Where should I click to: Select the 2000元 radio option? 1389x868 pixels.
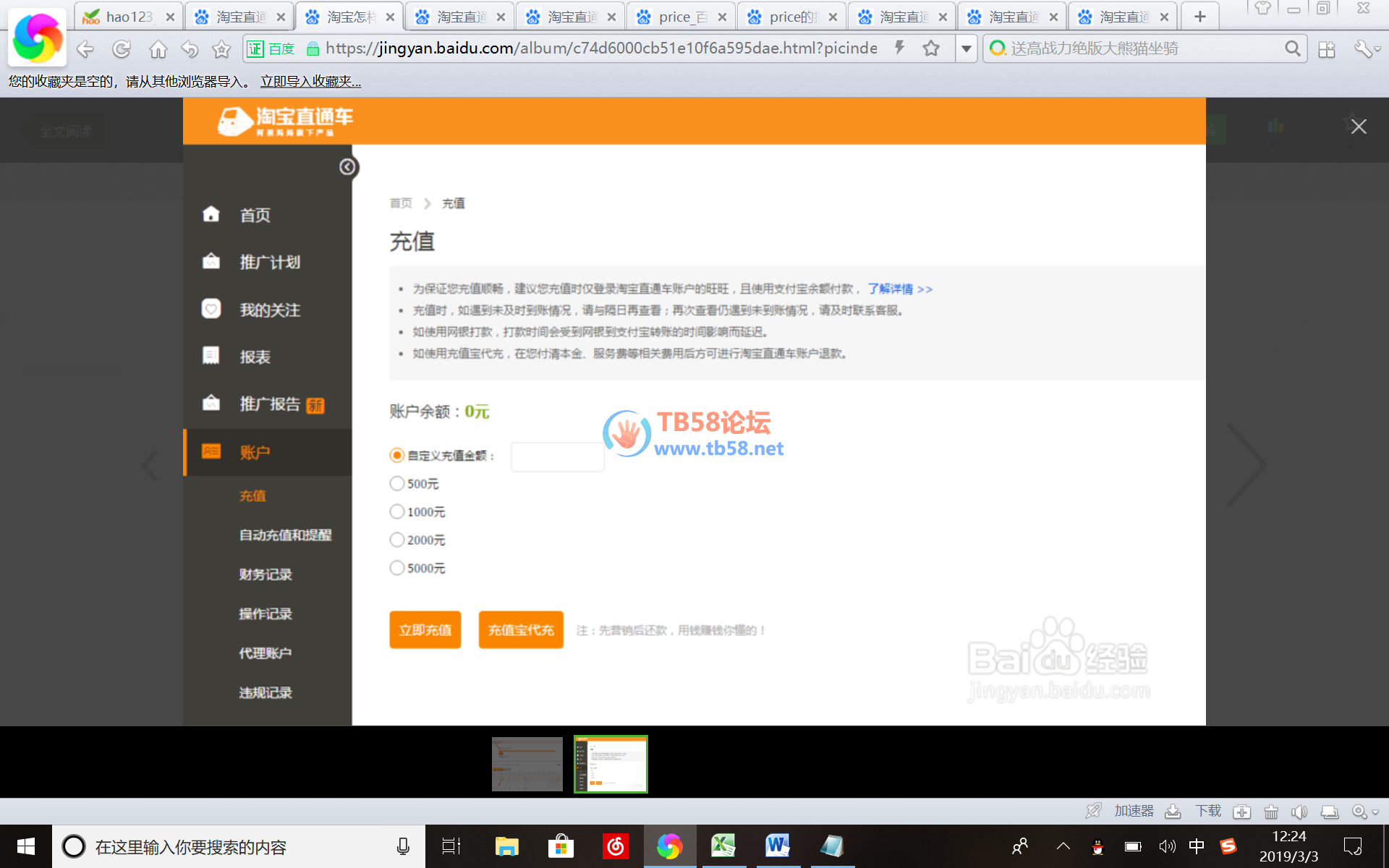click(x=396, y=540)
